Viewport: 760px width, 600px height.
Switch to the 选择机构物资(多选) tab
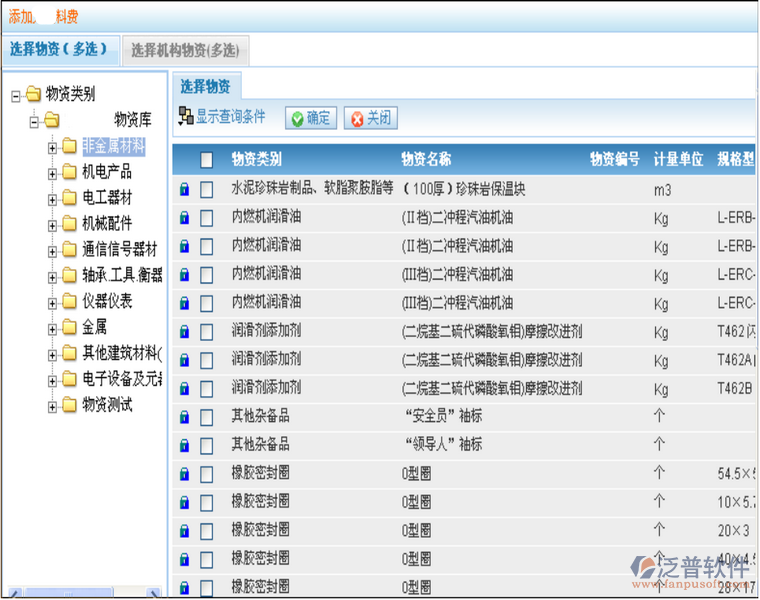pyautogui.click(x=185, y=50)
